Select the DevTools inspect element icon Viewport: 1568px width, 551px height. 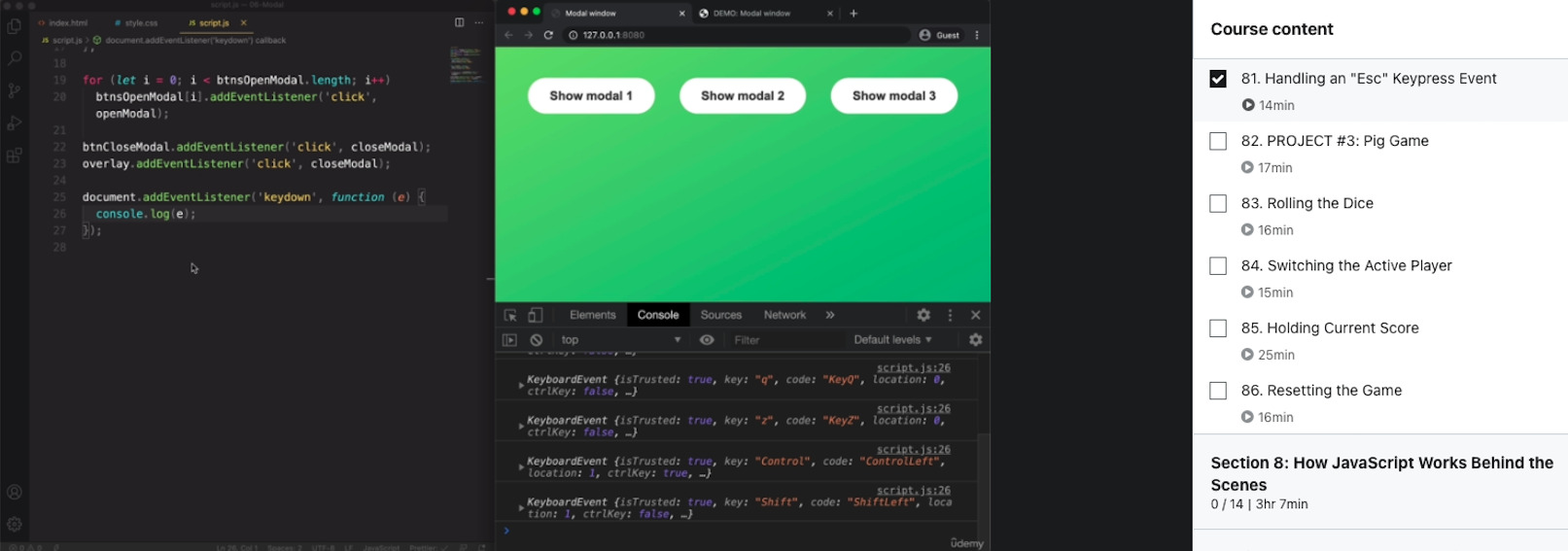pyautogui.click(x=510, y=315)
